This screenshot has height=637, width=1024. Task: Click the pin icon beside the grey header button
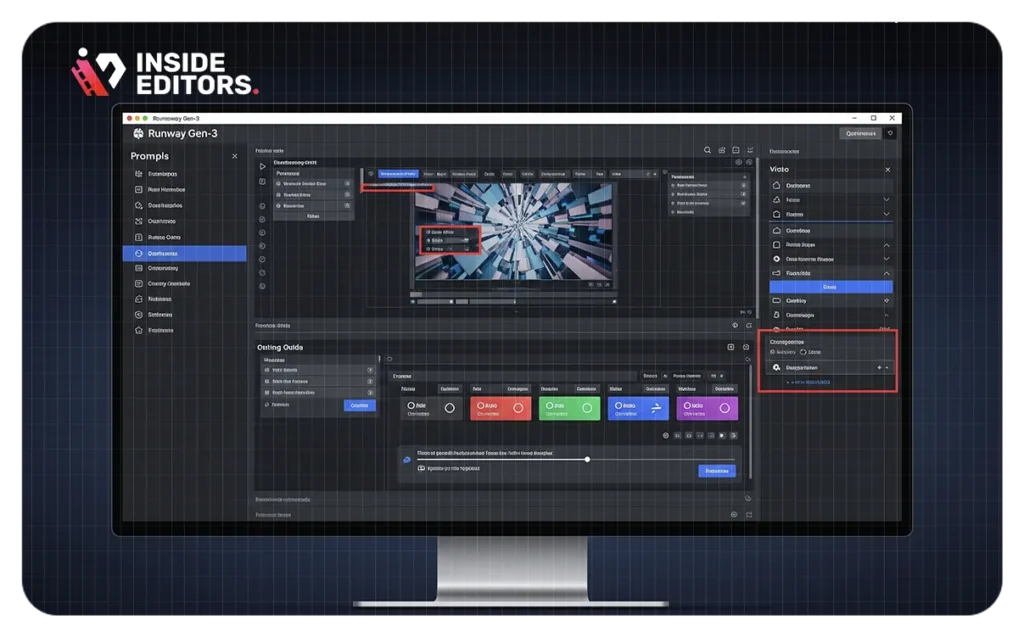coord(890,133)
